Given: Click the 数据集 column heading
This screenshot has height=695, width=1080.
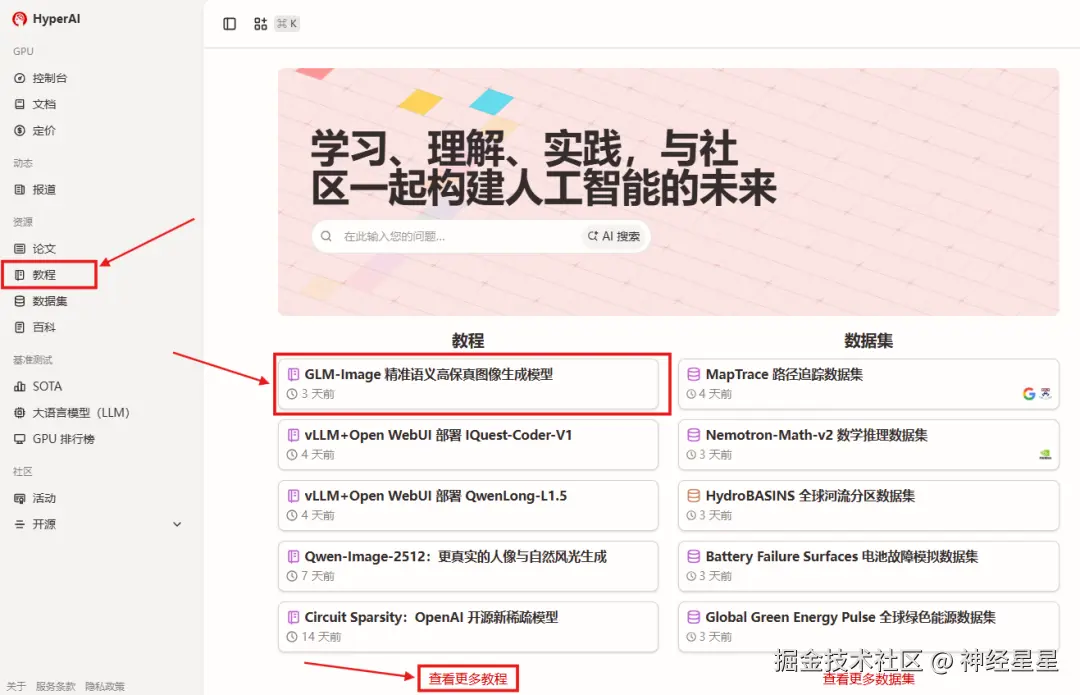Looking at the screenshot, I should [869, 340].
